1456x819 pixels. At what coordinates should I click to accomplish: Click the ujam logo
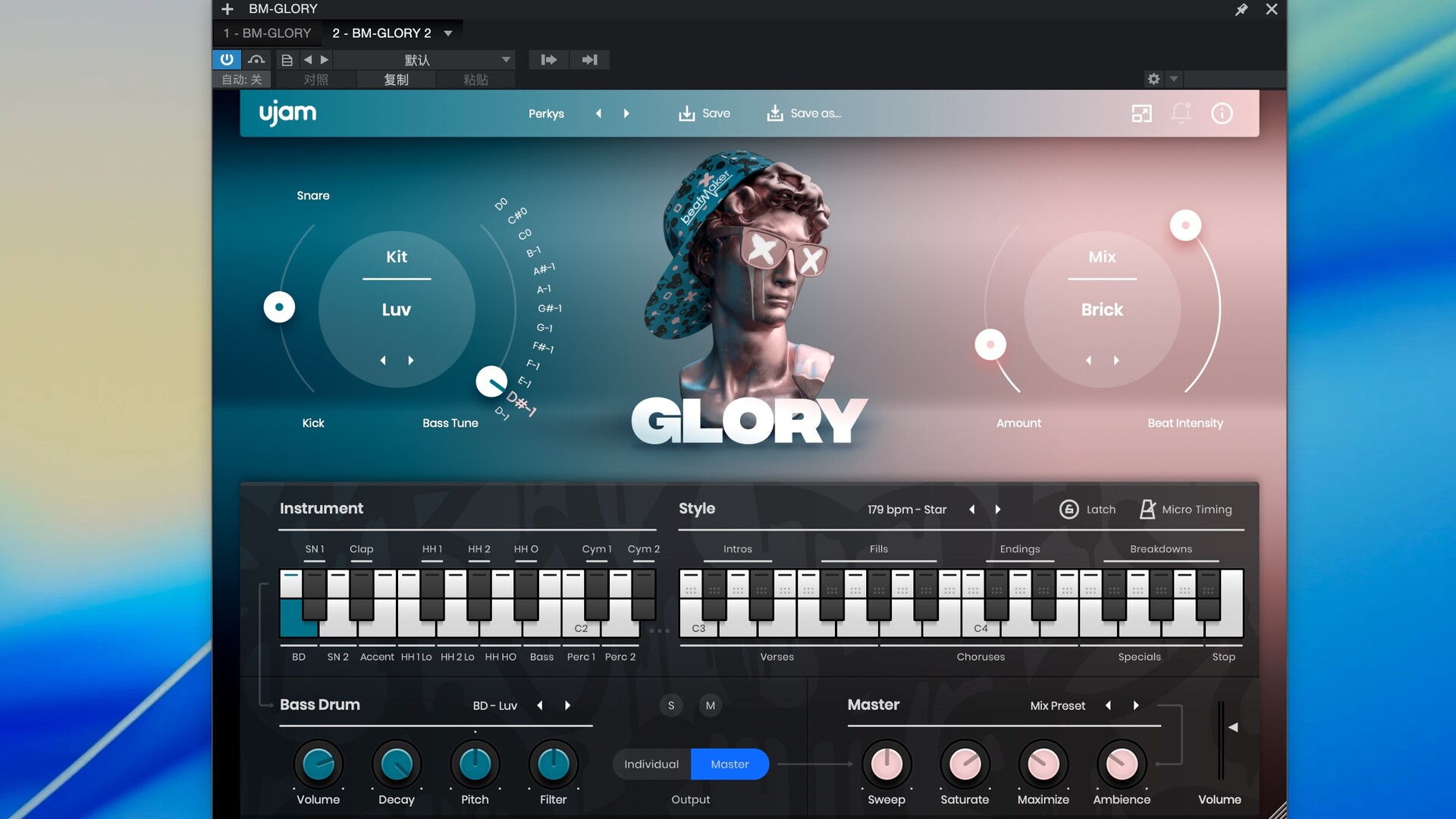[x=287, y=114]
